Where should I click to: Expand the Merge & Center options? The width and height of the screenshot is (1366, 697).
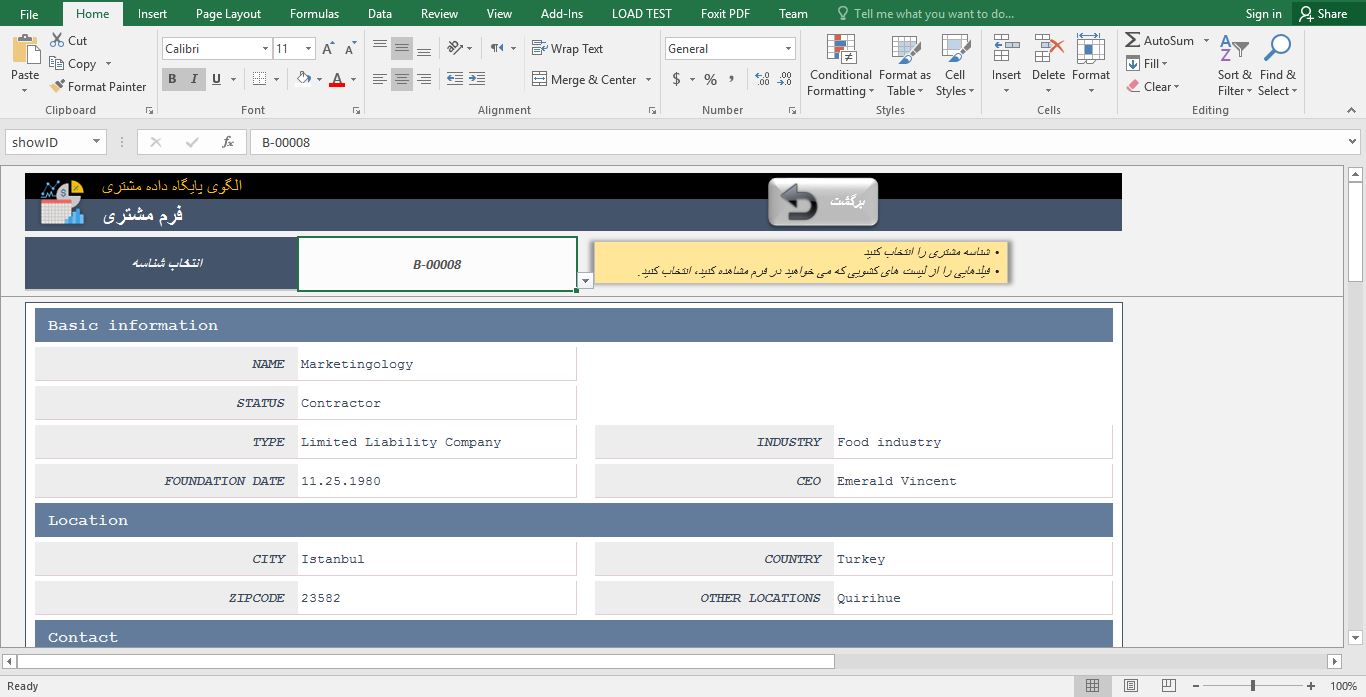648,80
